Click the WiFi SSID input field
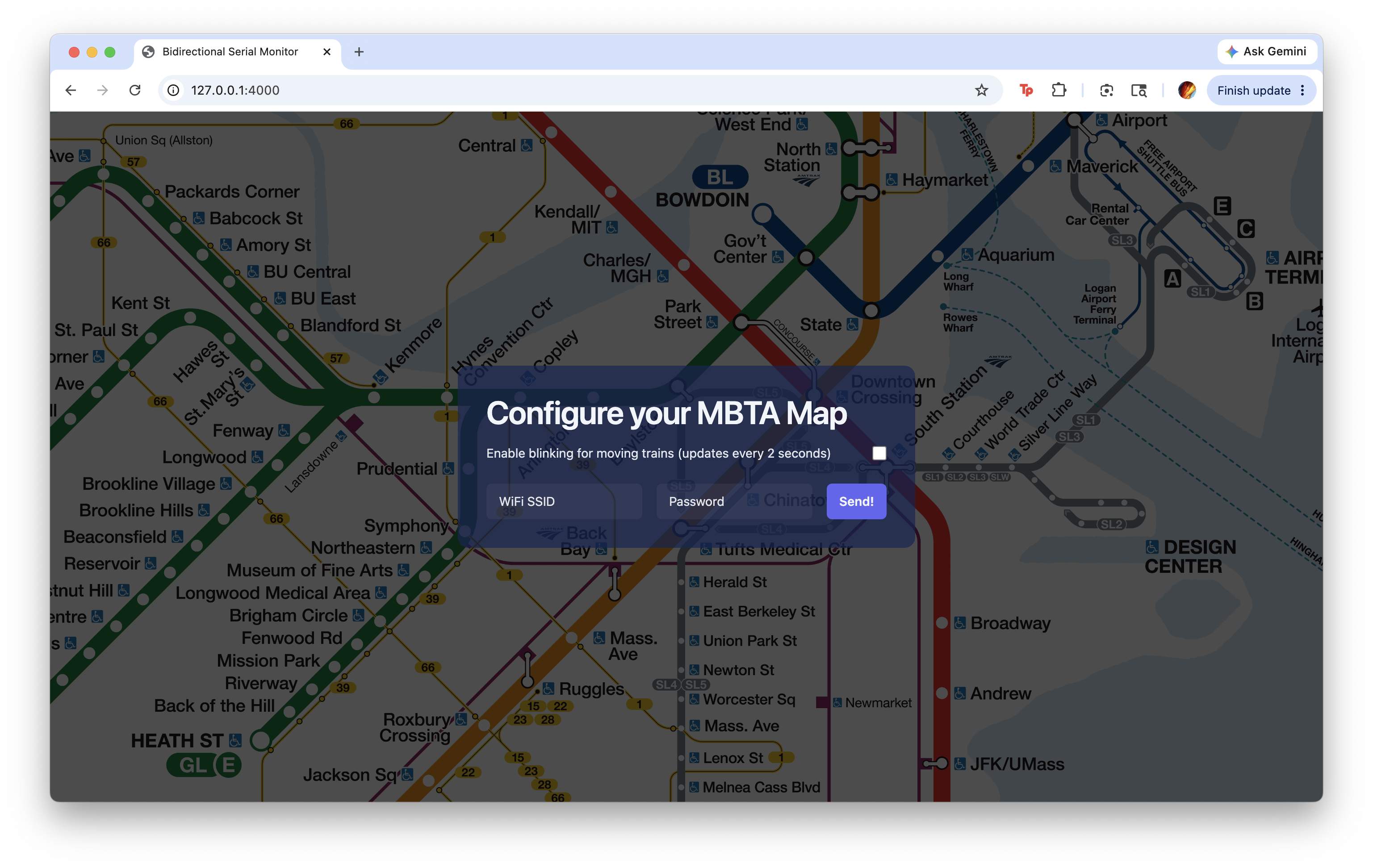 (x=564, y=501)
